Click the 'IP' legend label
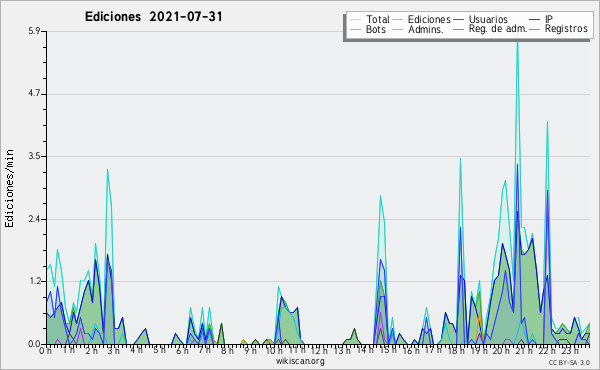 pos(549,19)
